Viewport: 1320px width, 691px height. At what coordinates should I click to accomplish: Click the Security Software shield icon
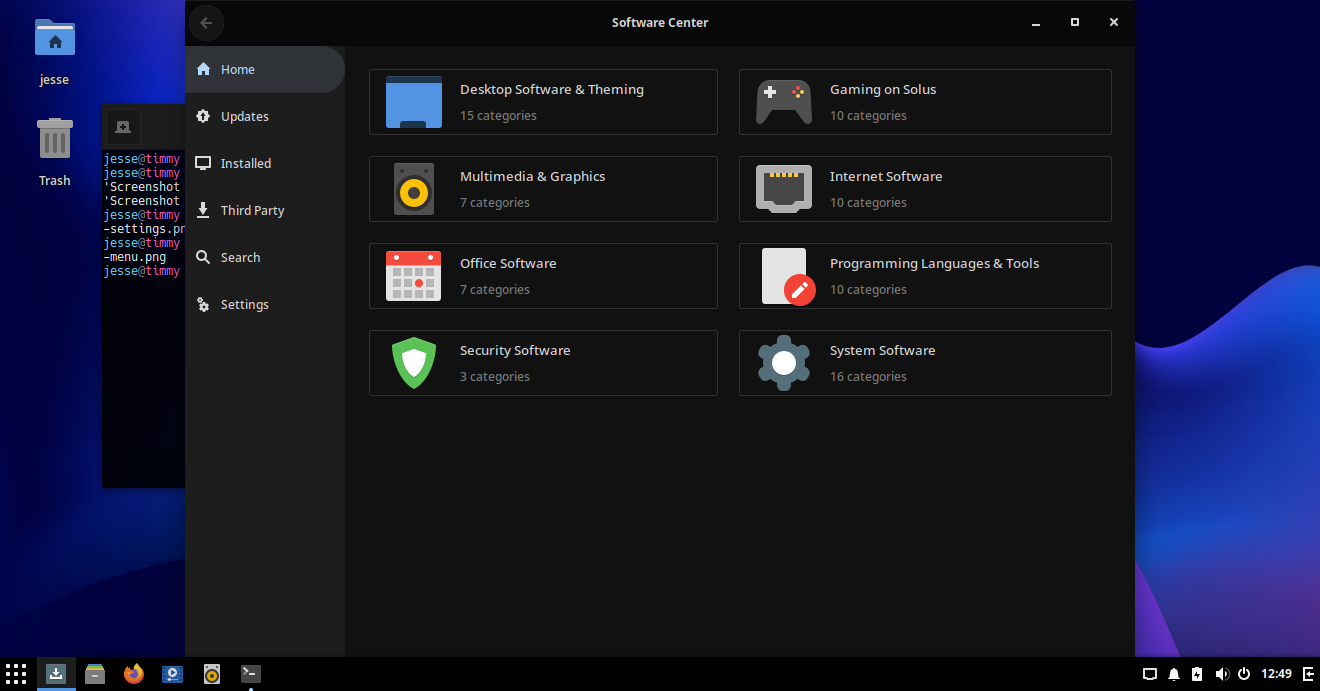click(414, 363)
